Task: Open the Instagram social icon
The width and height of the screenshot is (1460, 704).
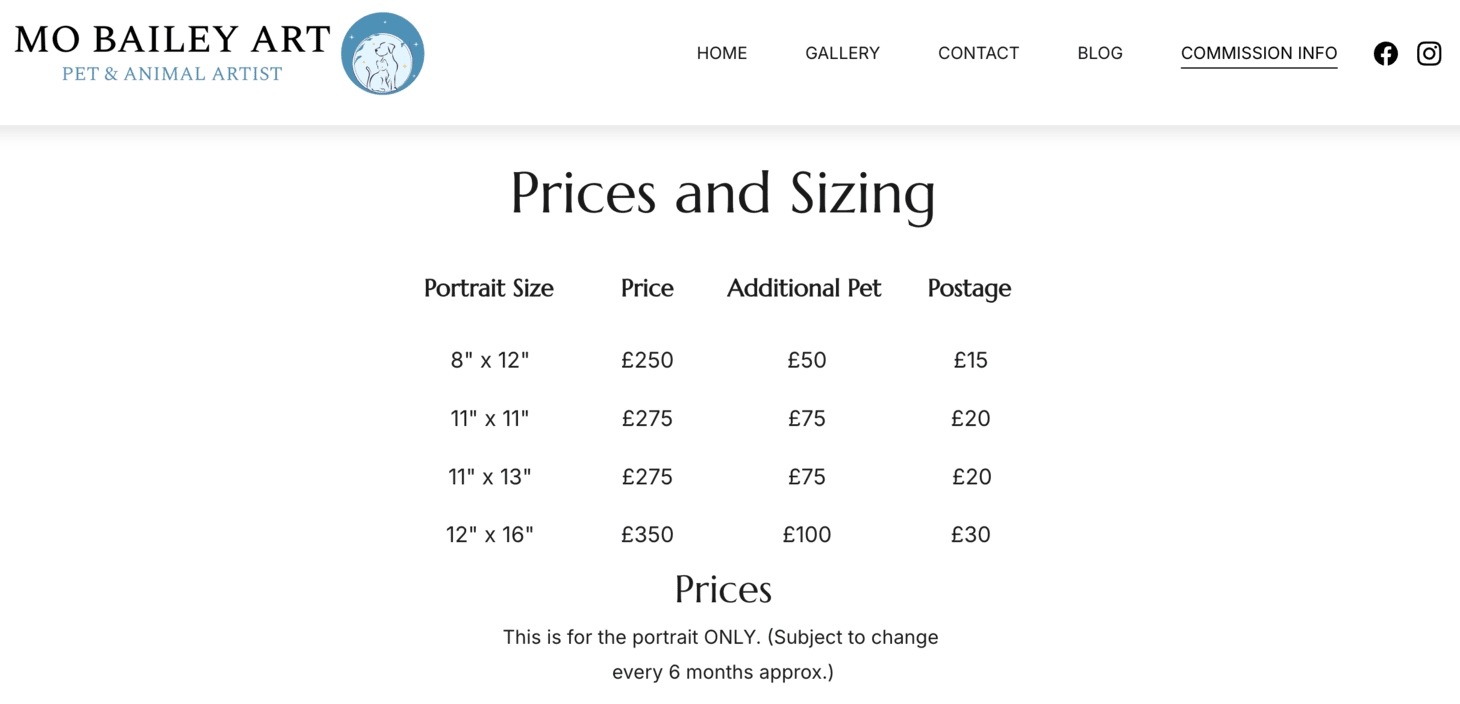Action: point(1429,54)
